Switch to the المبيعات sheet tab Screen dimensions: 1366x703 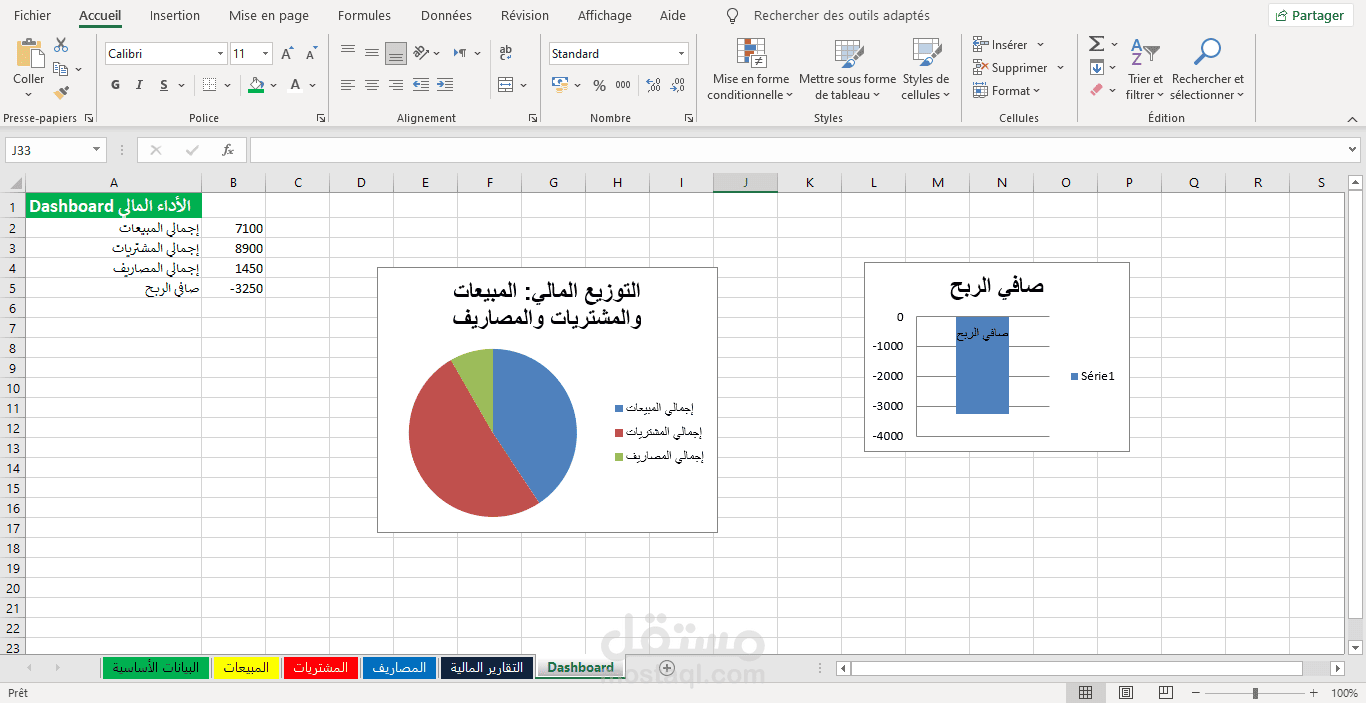point(246,668)
